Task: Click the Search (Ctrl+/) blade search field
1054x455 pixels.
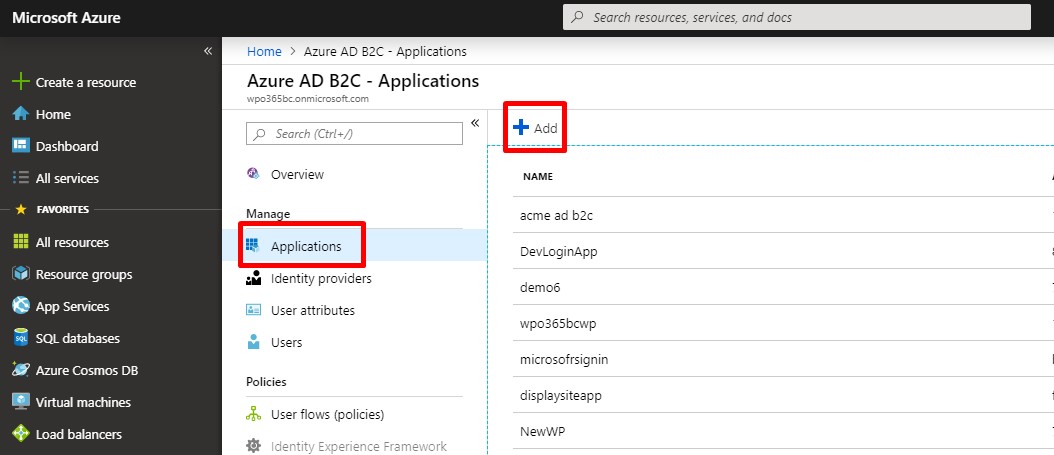Action: pos(354,134)
